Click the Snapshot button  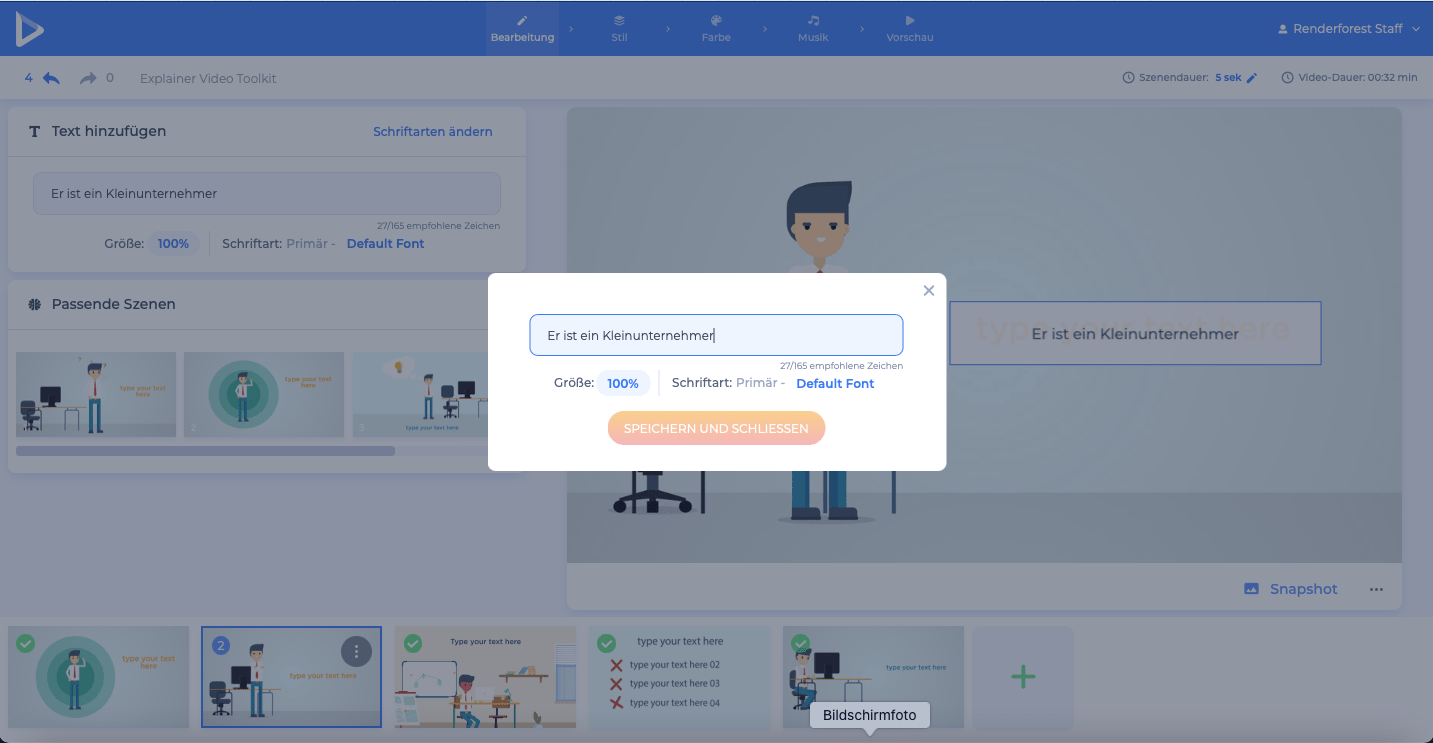click(x=1290, y=589)
